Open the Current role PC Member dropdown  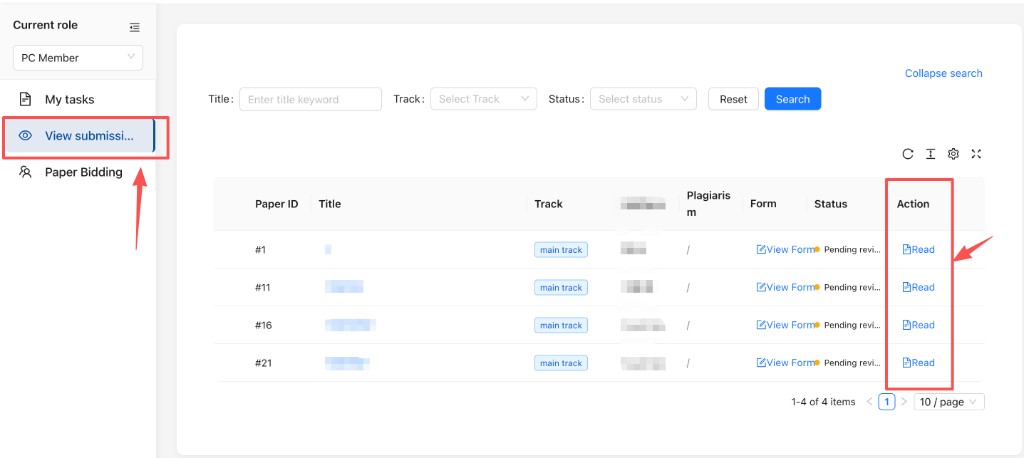[x=78, y=57]
